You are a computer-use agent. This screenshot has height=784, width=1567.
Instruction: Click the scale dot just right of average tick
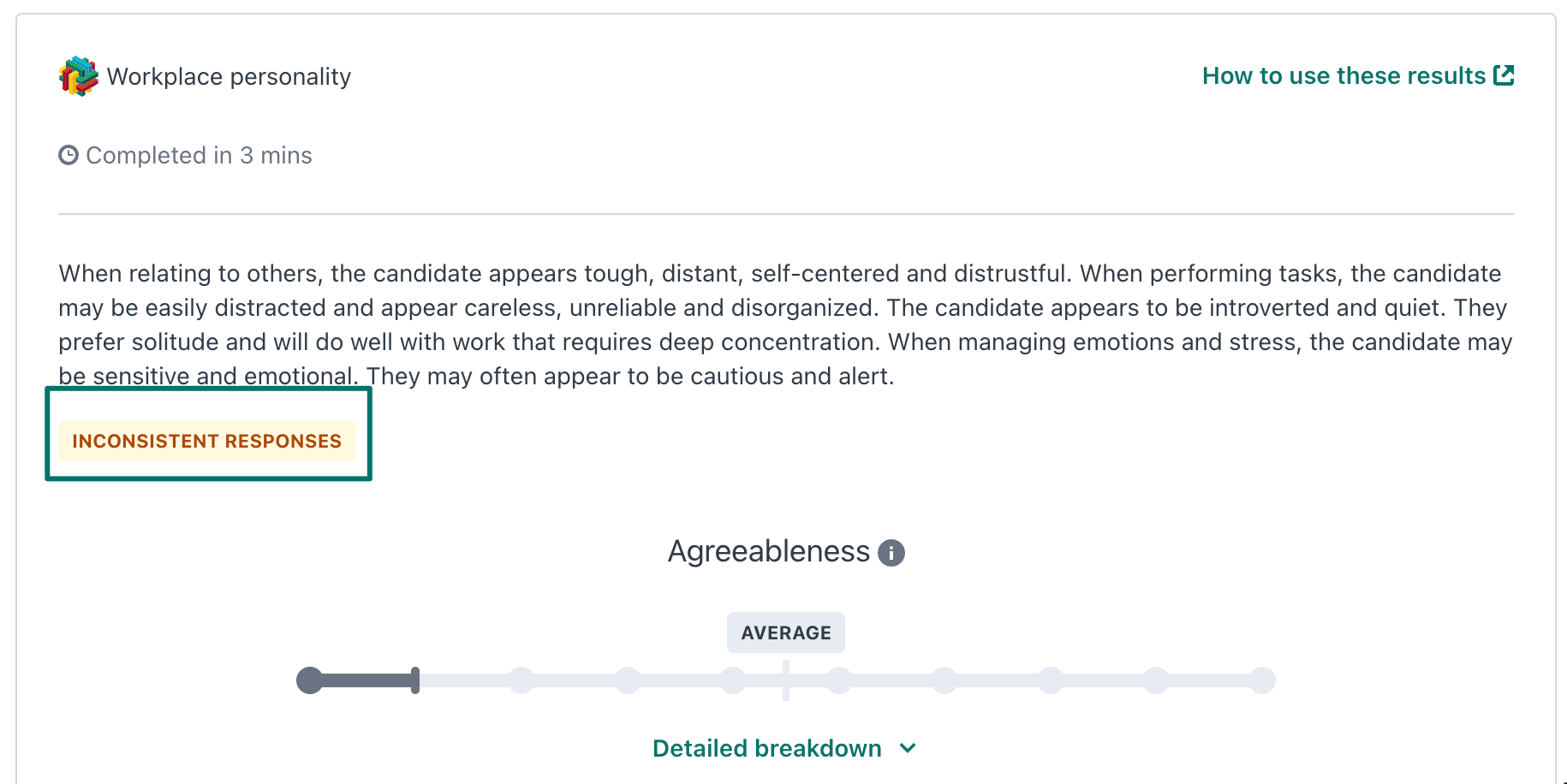point(839,680)
